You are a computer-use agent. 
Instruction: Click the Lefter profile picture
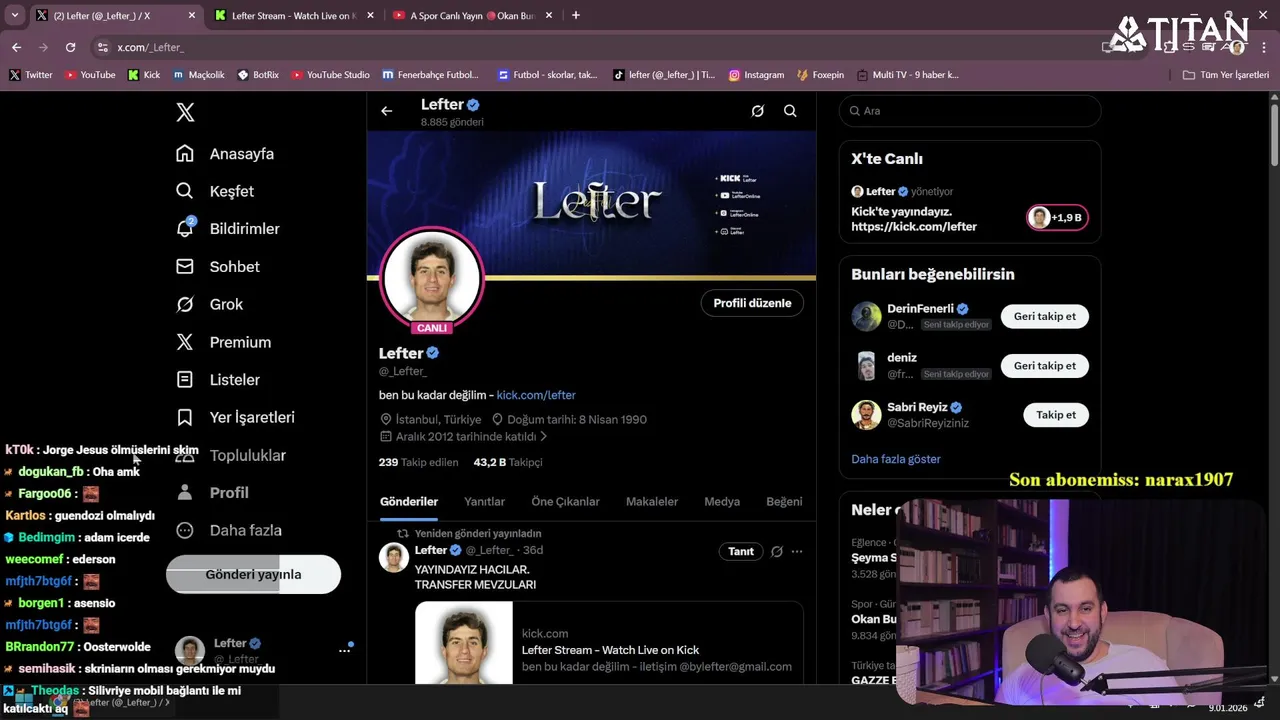click(432, 279)
